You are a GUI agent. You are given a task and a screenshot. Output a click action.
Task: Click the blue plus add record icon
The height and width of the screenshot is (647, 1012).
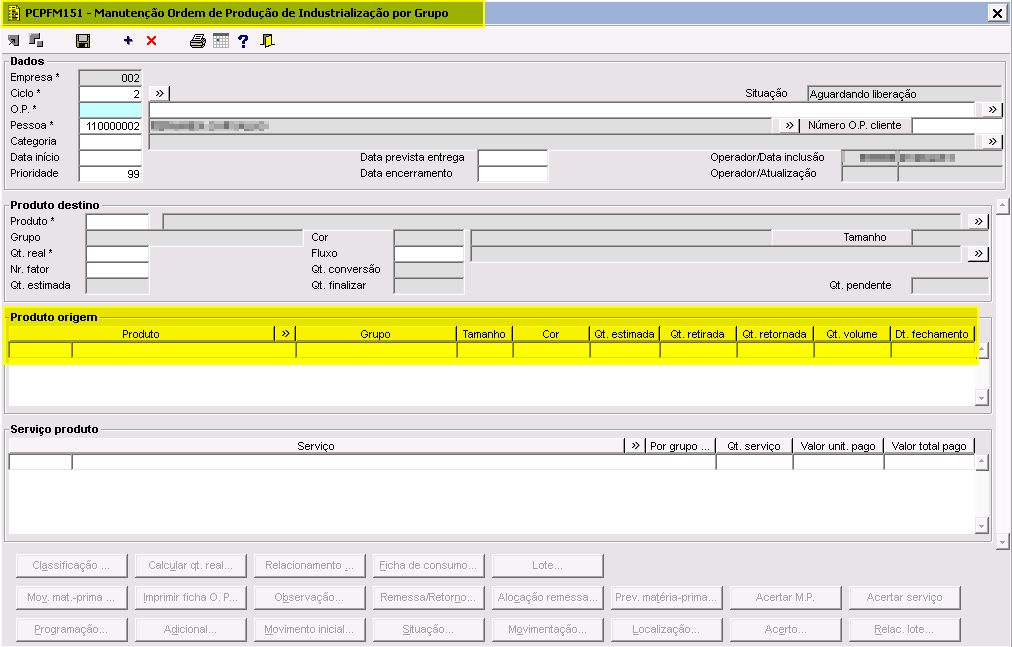[128, 40]
